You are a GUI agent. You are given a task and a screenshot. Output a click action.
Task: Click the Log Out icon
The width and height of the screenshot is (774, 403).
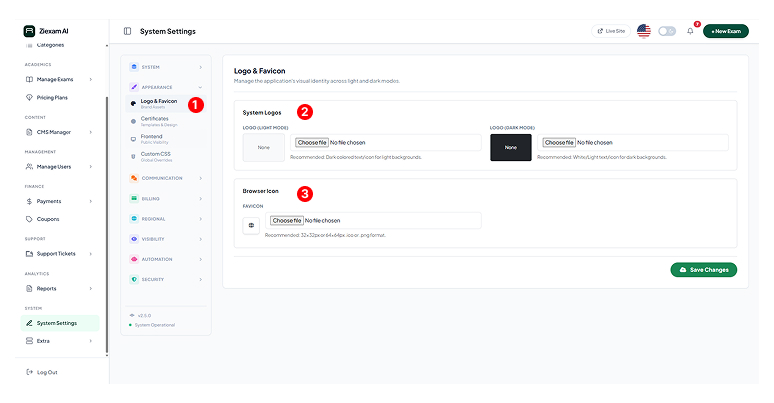(29, 372)
